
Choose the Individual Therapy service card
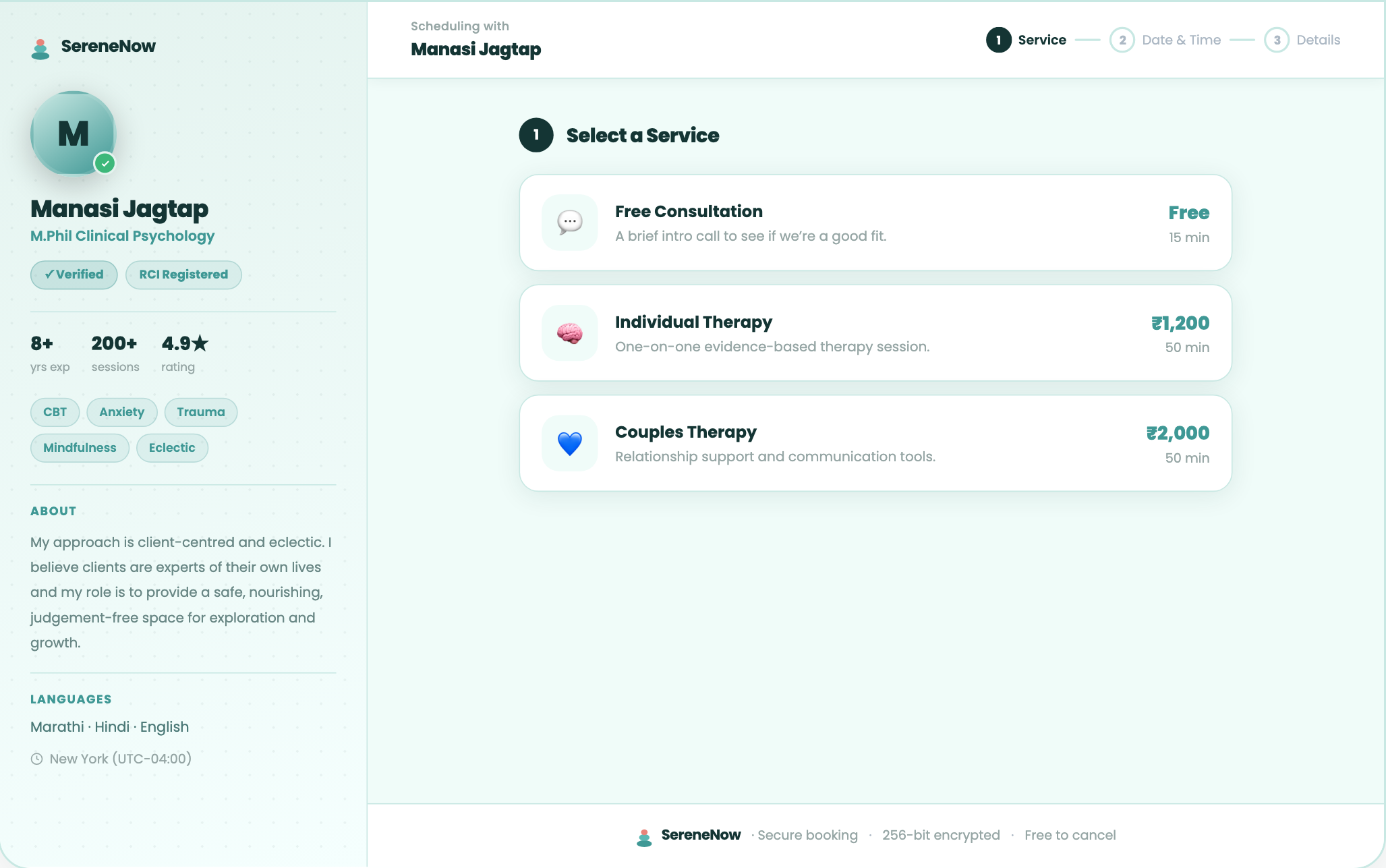875,333
